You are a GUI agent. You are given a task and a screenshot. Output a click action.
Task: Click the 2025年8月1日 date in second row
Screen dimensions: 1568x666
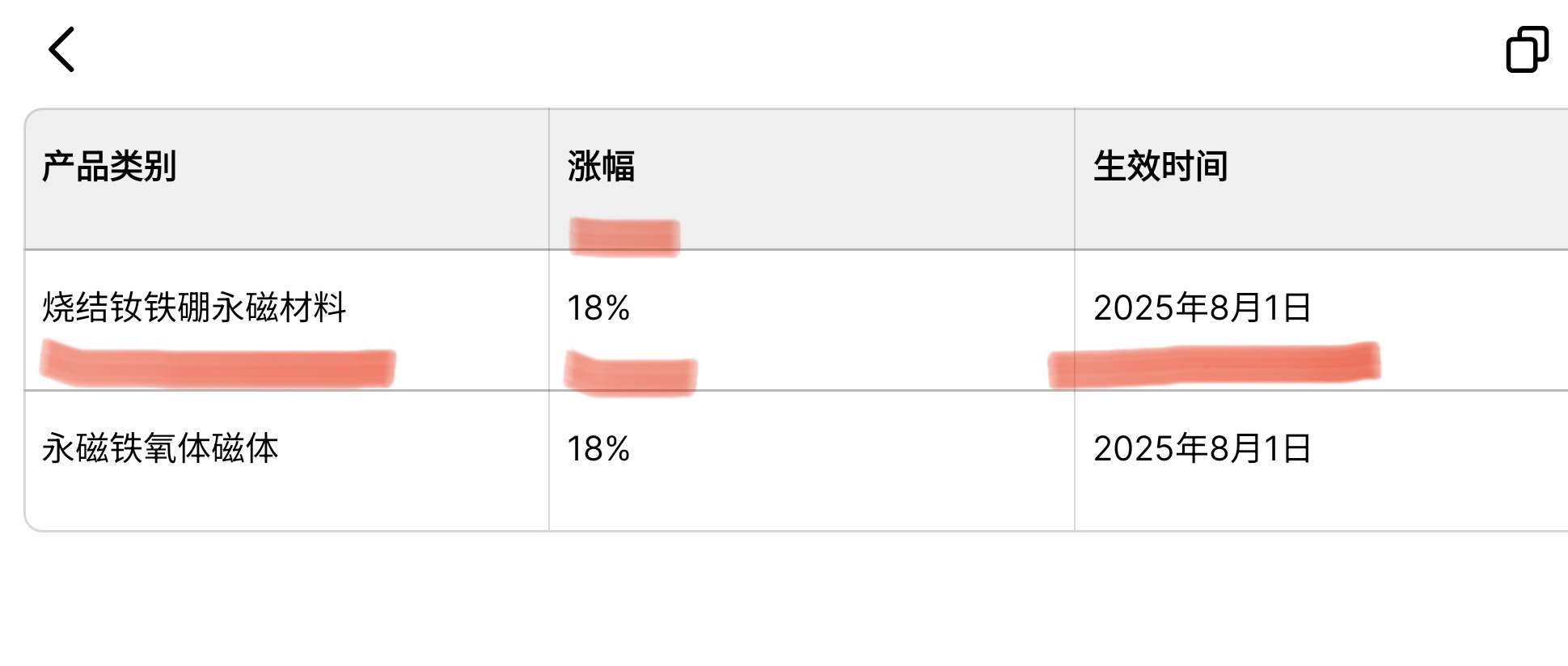[x=1202, y=448]
